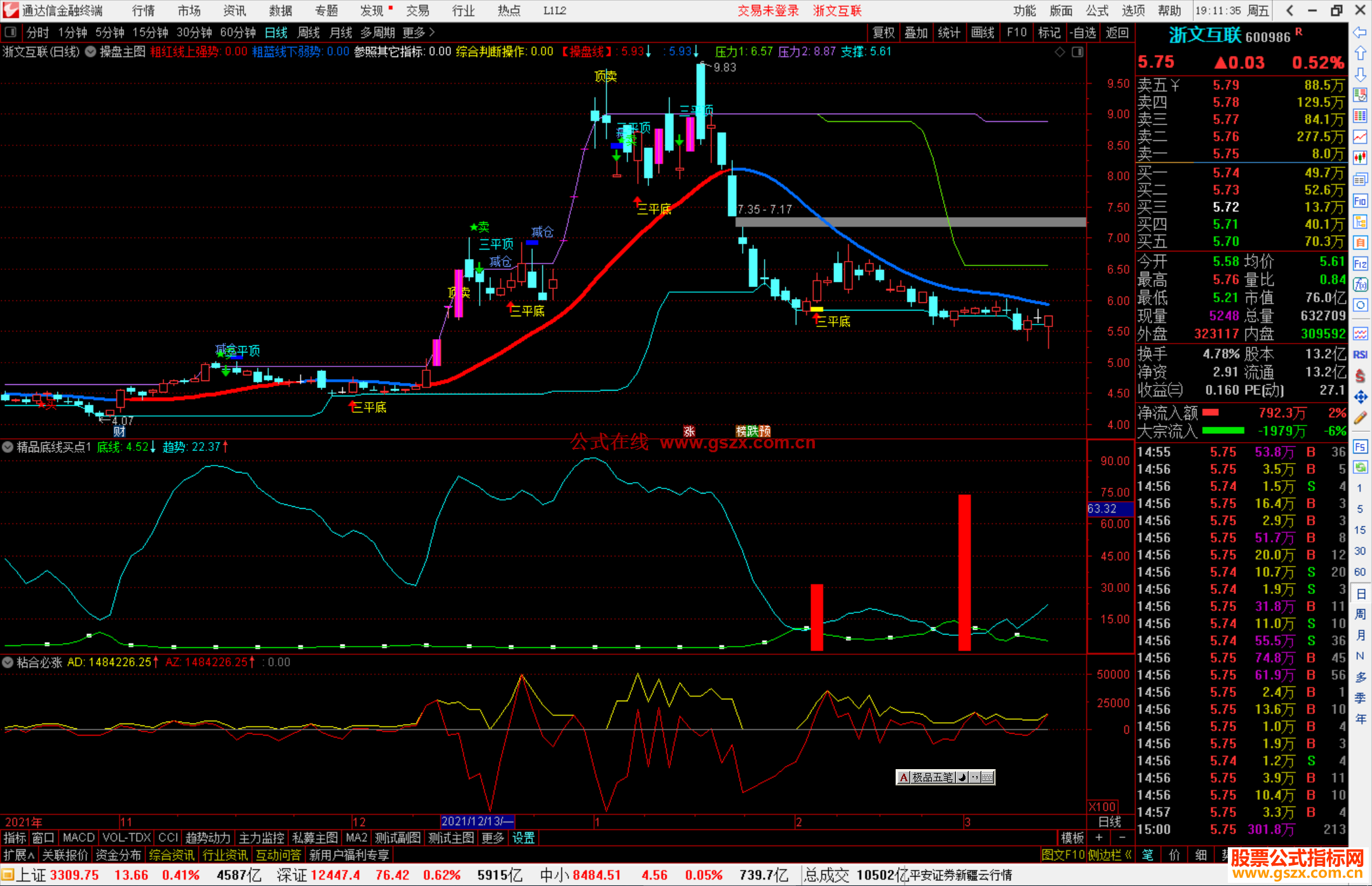Viewport: 1372px width, 886px height.
Task: Click the F12 trading sidebar icon
Action: point(1360,264)
